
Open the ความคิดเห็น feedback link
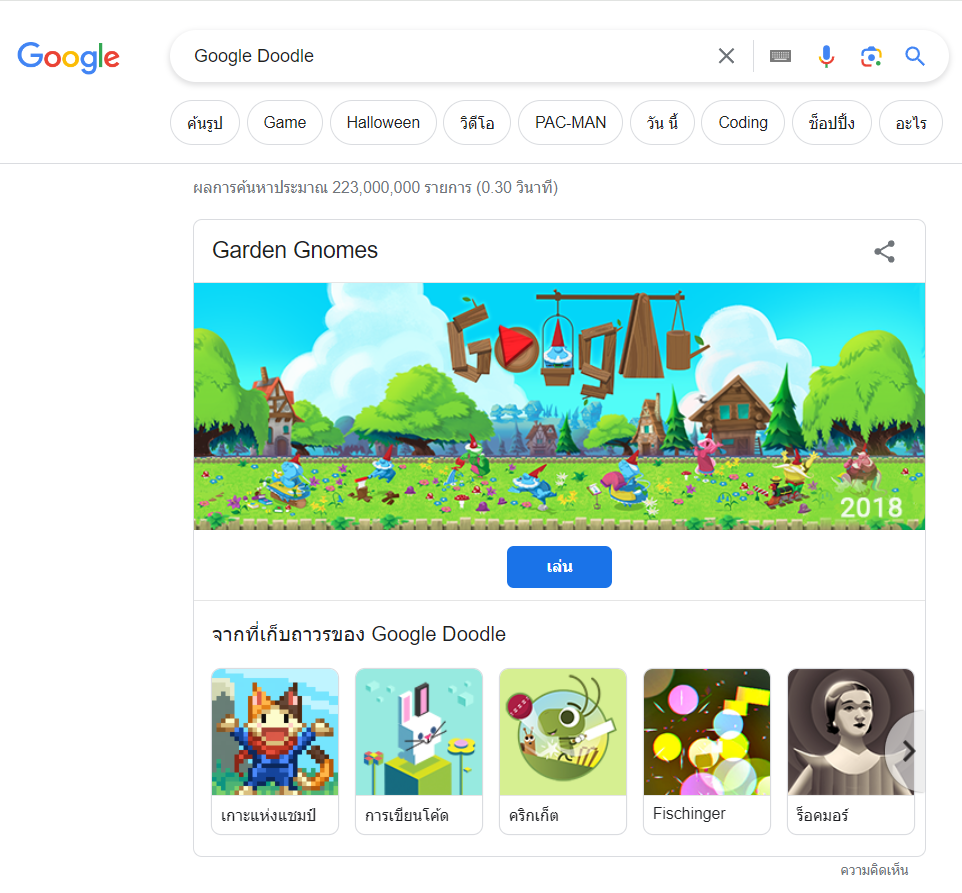[x=874, y=870]
